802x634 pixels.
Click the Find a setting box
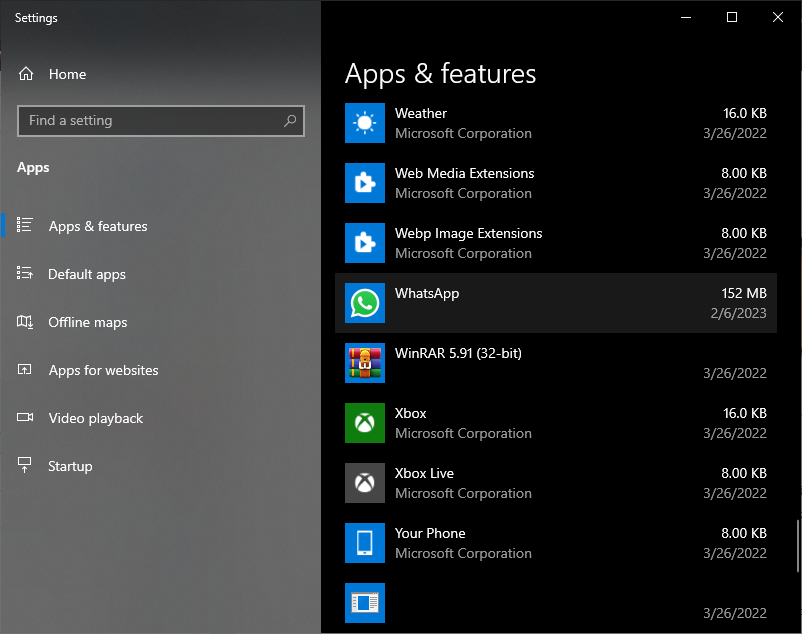150,121
